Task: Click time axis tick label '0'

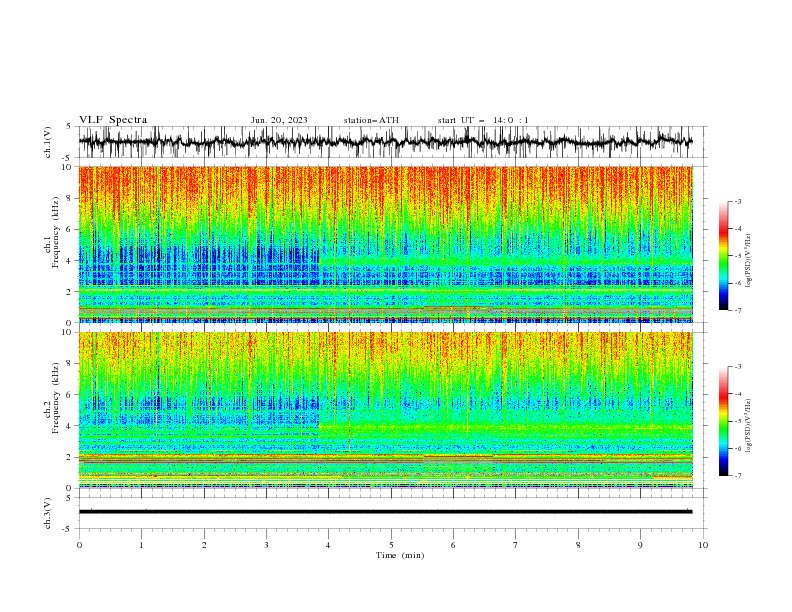Action: pyautogui.click(x=79, y=545)
